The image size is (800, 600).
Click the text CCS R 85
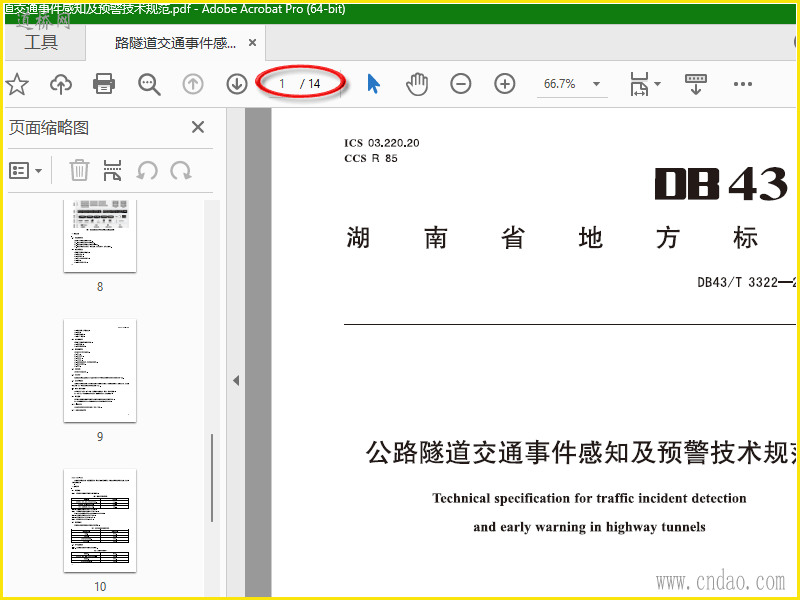tap(371, 158)
